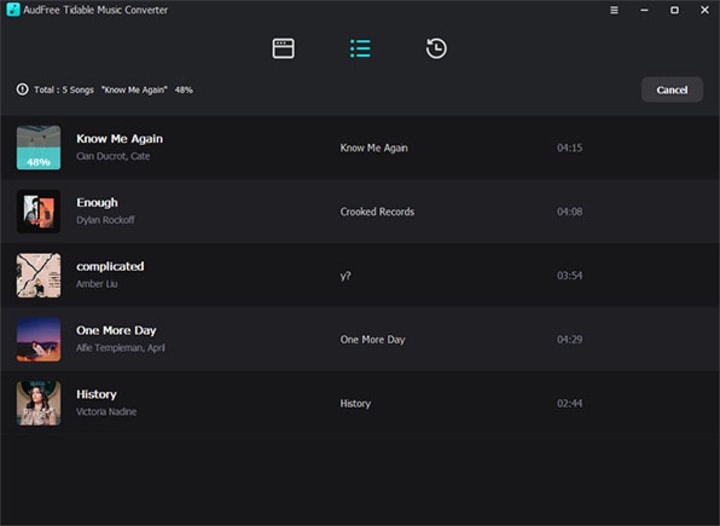Click the Total : 5 Songs status text

[64, 90]
